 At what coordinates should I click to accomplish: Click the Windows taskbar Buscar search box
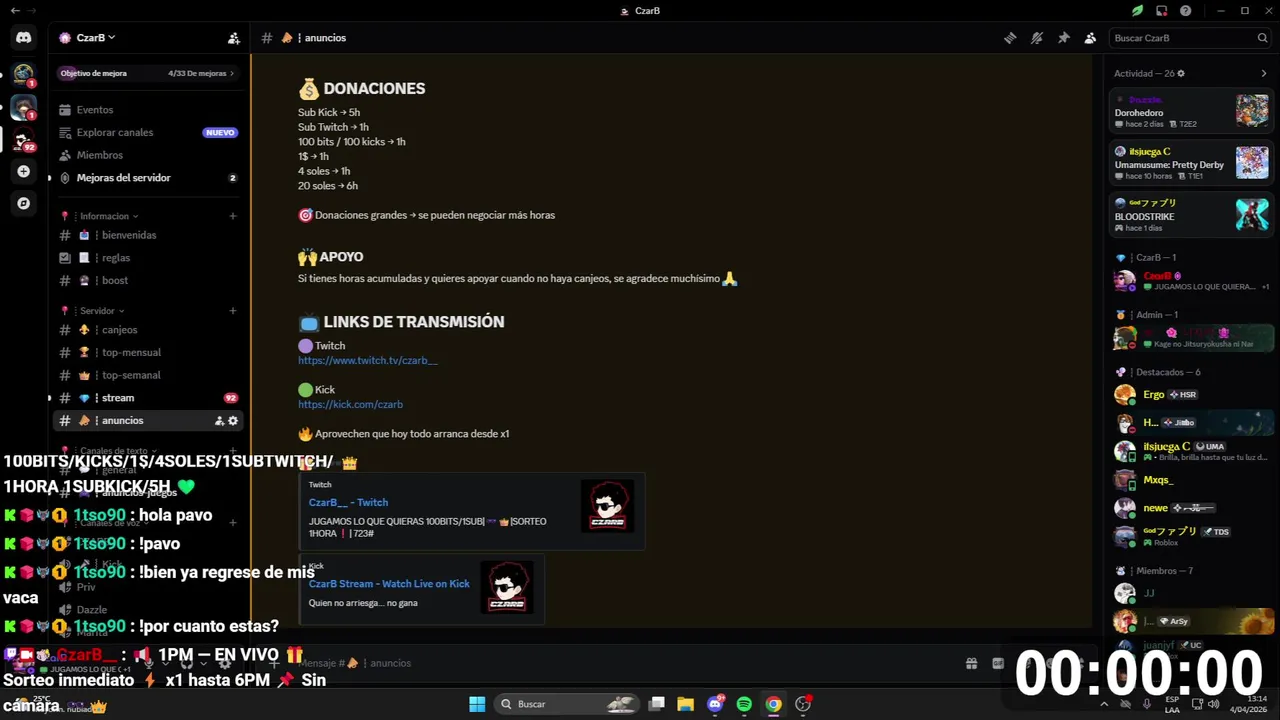tap(568, 704)
